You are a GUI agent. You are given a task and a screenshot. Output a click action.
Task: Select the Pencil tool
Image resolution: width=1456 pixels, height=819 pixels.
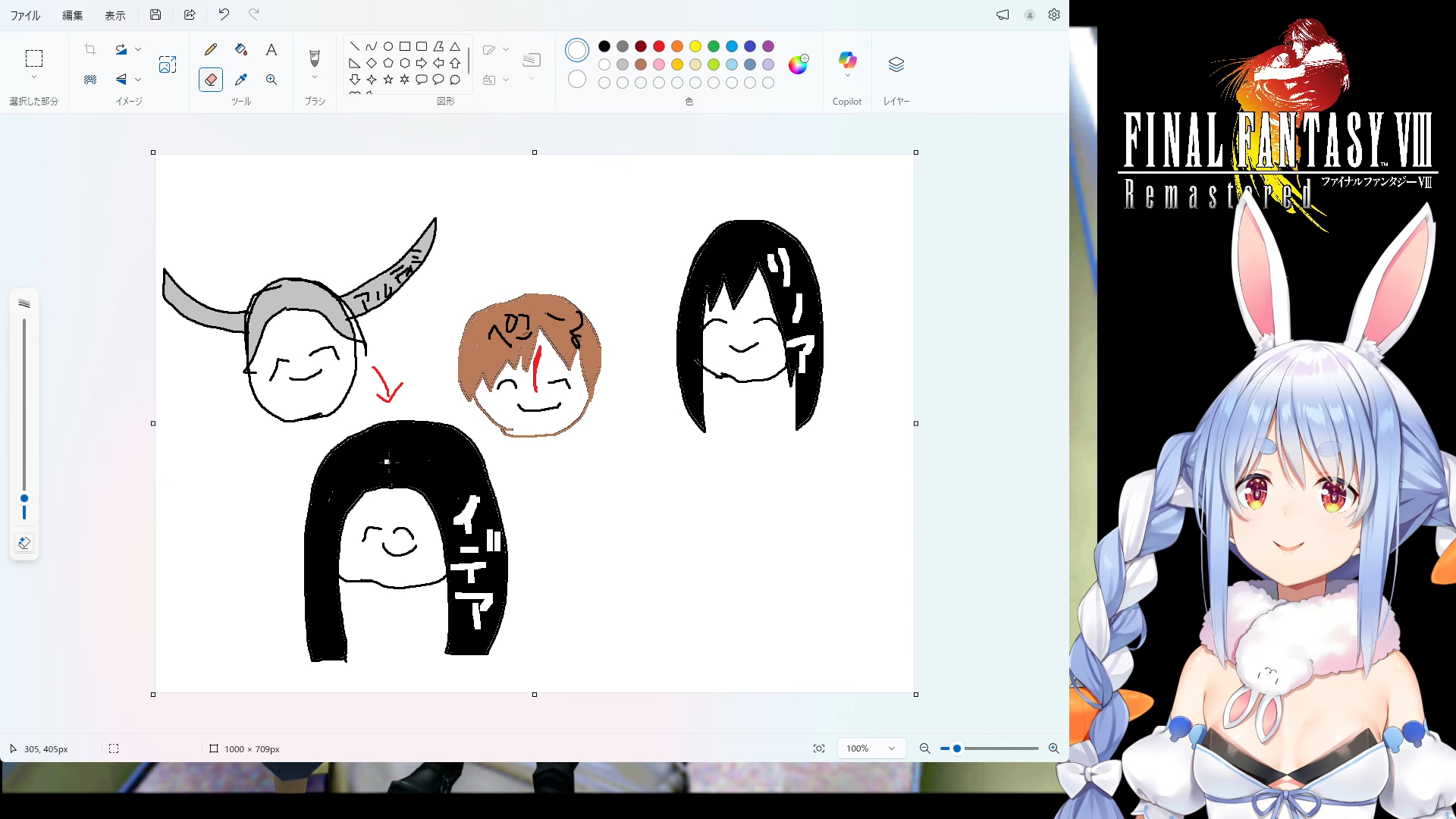(x=211, y=50)
